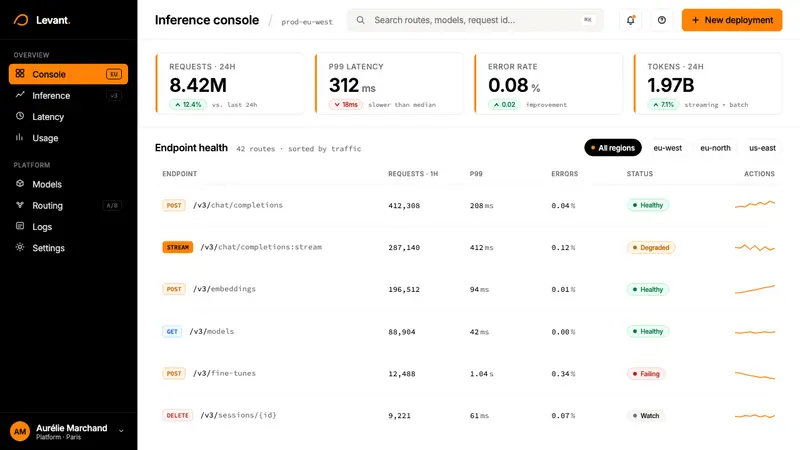Sort by Errors column header
Screen dimensions: 800x450
click(x=564, y=174)
